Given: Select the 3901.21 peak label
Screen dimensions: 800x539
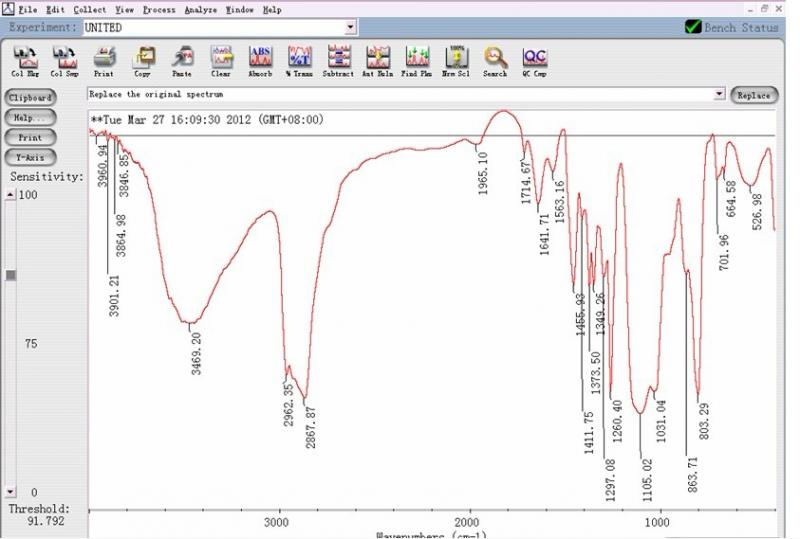Looking at the screenshot, I should point(114,296).
